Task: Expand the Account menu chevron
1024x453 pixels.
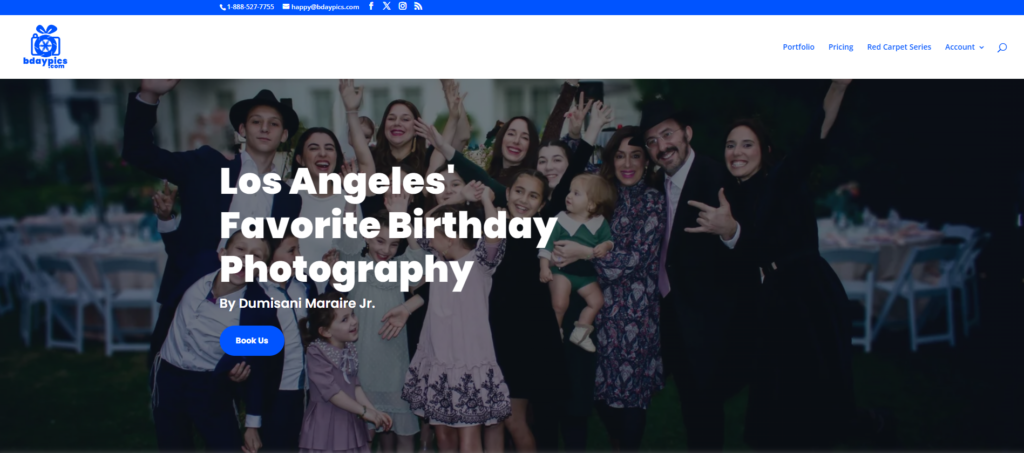Action: pos(981,47)
